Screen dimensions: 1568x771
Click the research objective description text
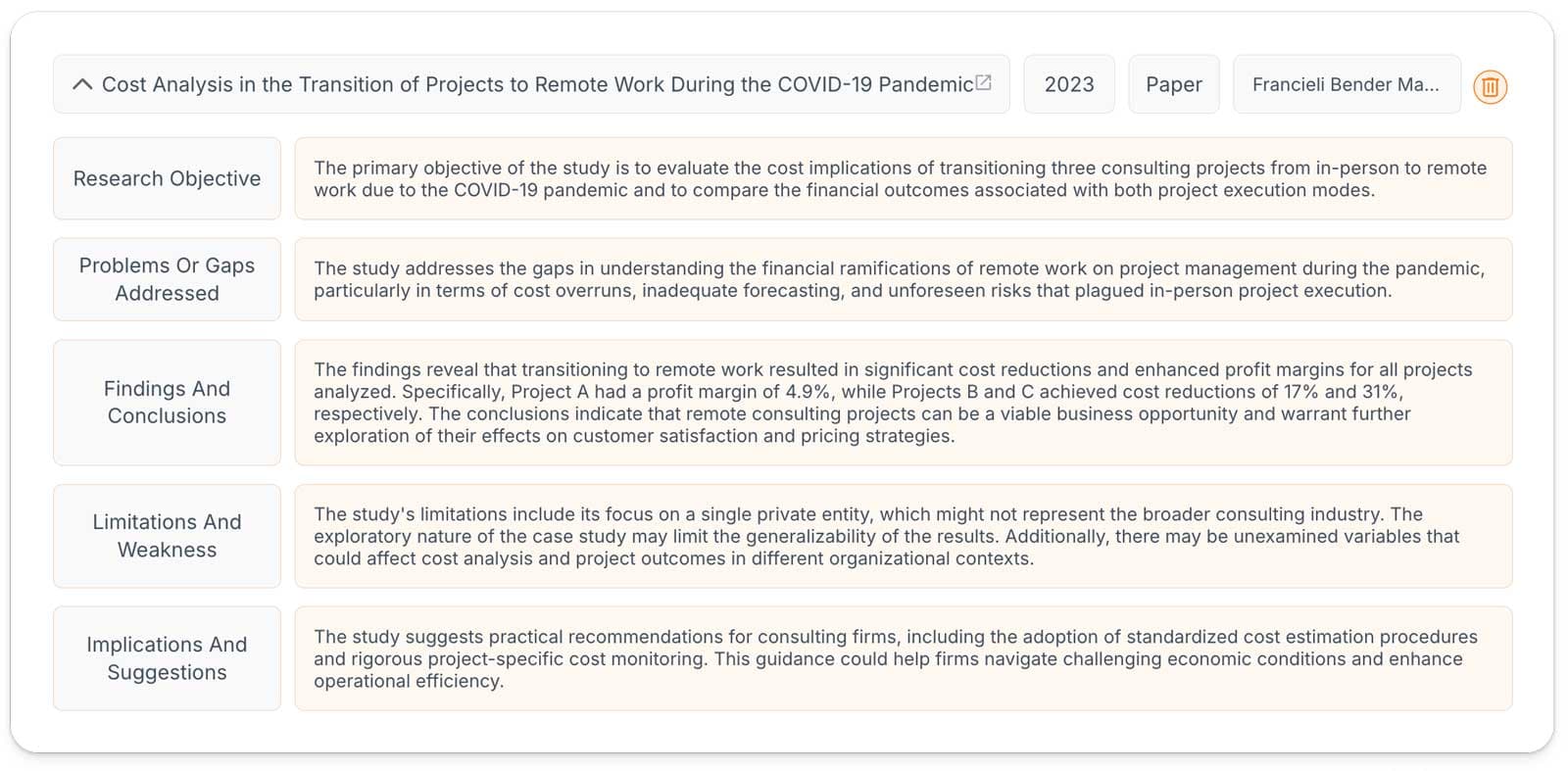pos(901,178)
